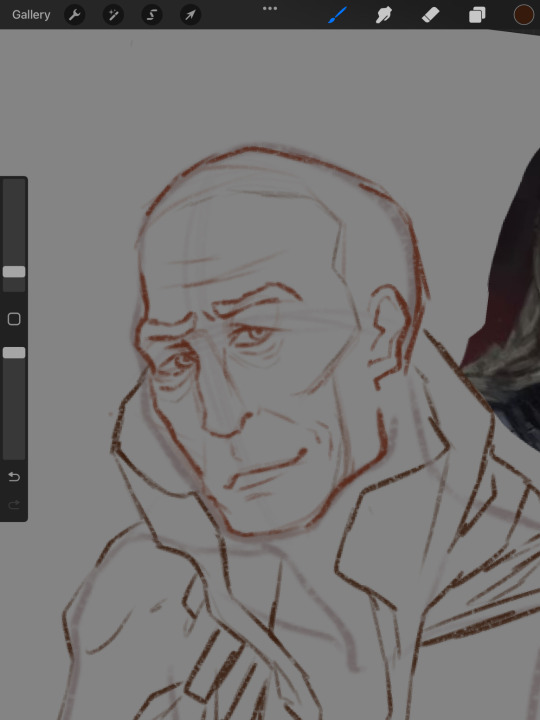Undo the last stroke
The width and height of the screenshot is (540, 720).
pos(14,477)
